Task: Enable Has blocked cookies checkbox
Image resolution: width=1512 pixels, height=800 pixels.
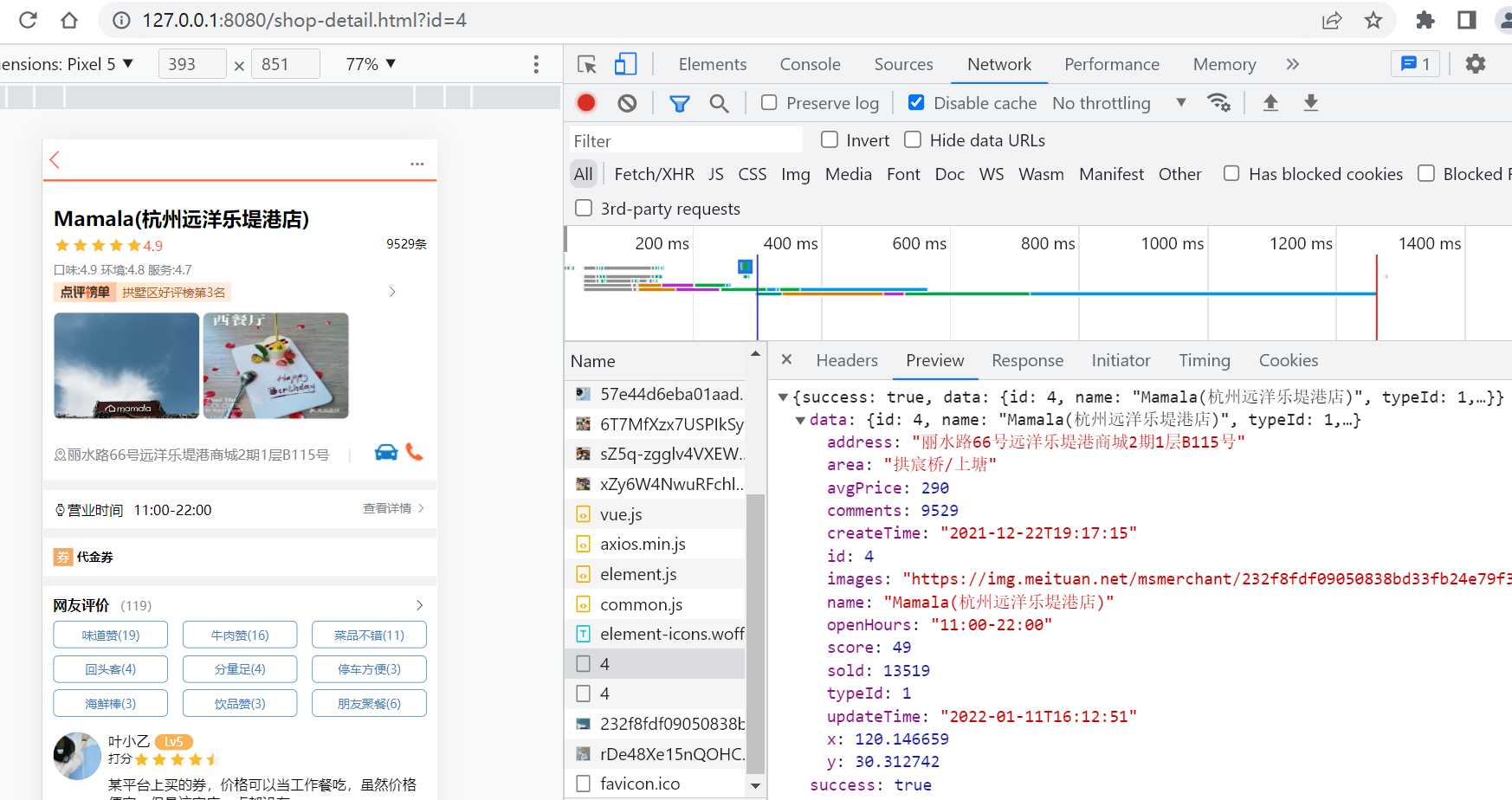Action: [x=1231, y=173]
